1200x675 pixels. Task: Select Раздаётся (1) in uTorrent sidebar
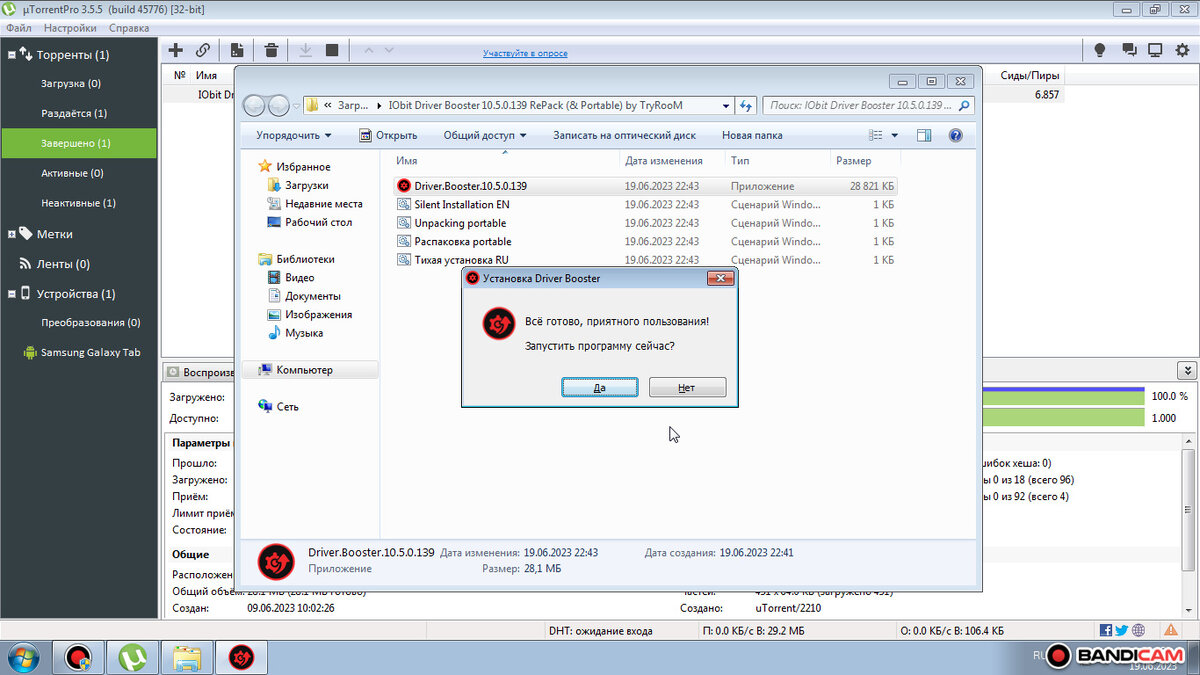coord(78,113)
